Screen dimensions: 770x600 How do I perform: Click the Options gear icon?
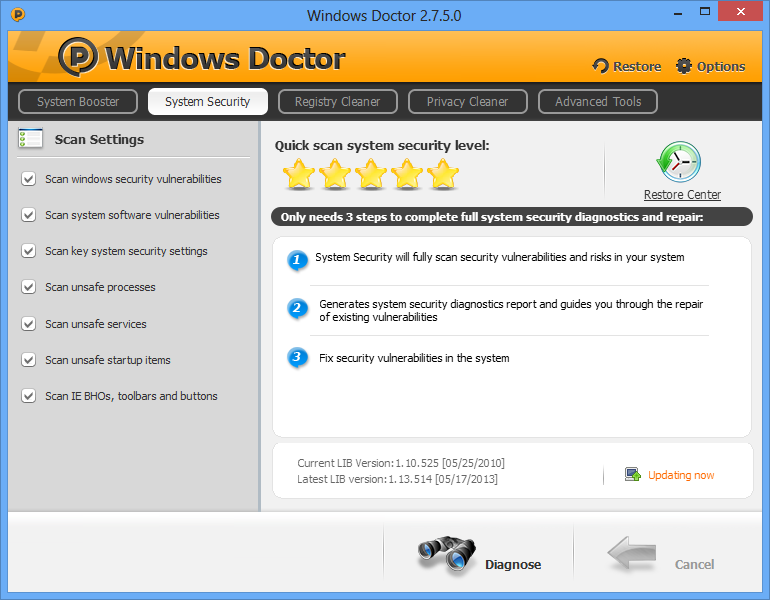(684, 66)
